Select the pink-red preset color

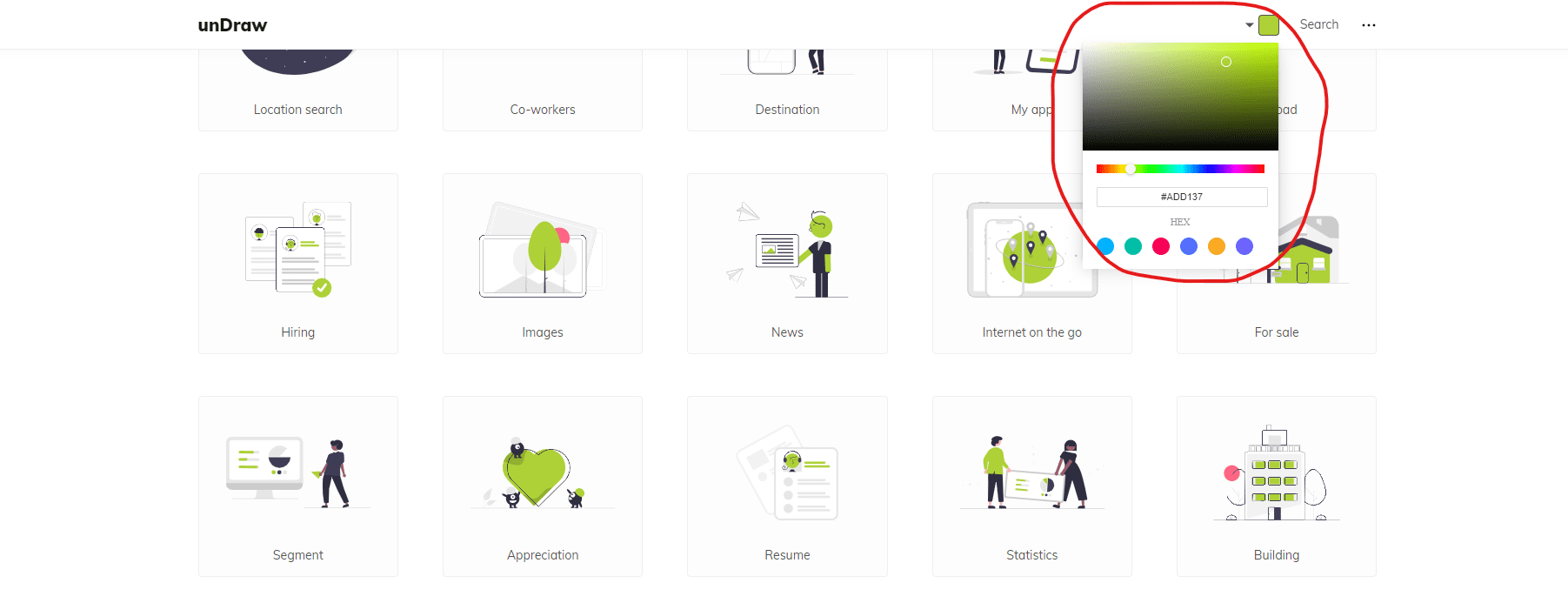click(1161, 246)
